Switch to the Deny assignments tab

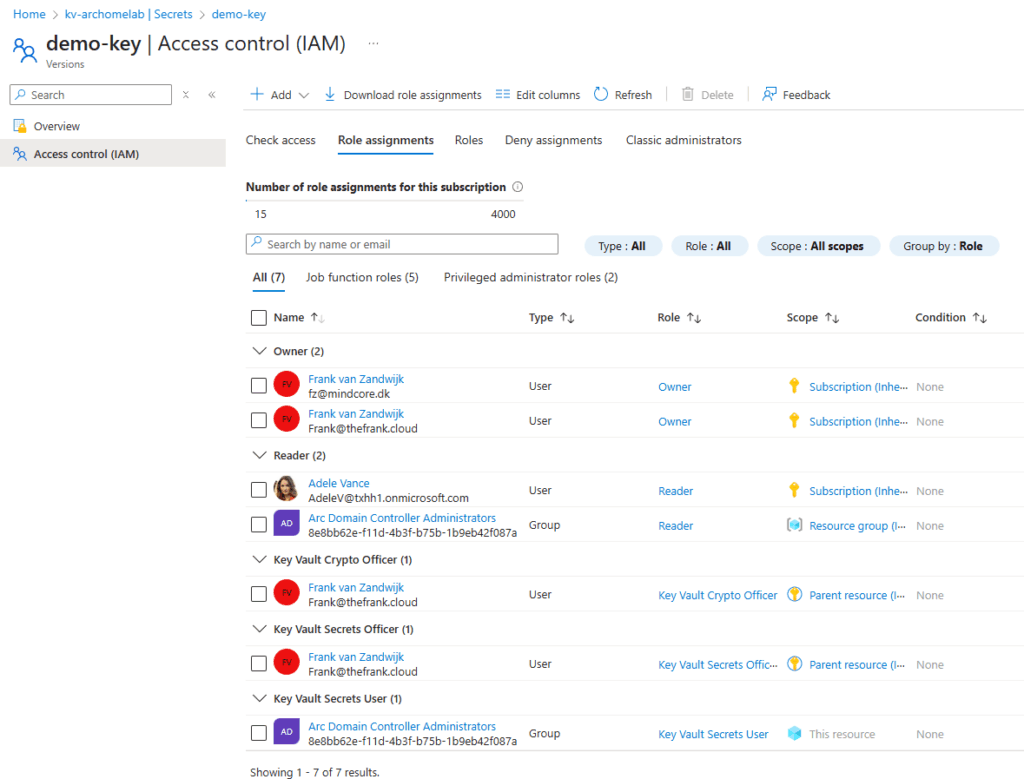point(553,140)
